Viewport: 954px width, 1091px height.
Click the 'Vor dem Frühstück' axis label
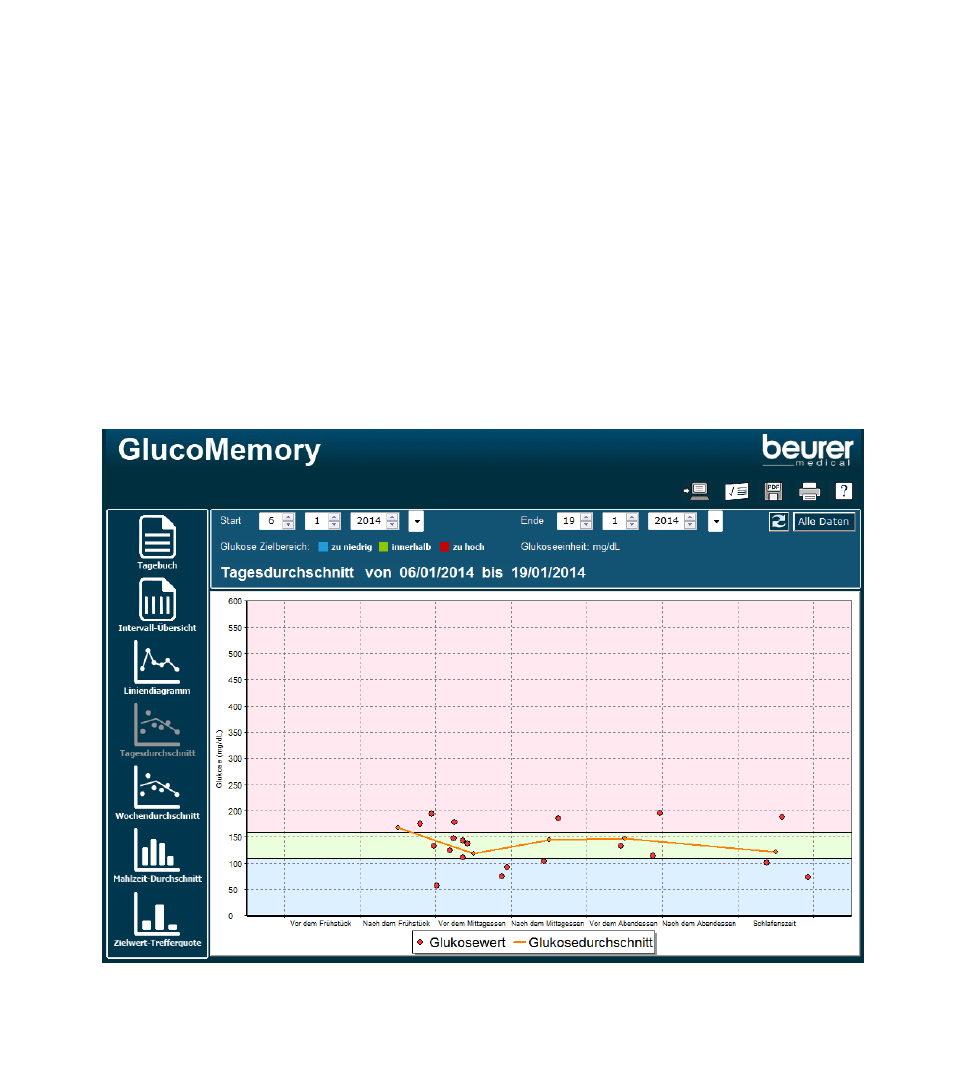(321, 924)
